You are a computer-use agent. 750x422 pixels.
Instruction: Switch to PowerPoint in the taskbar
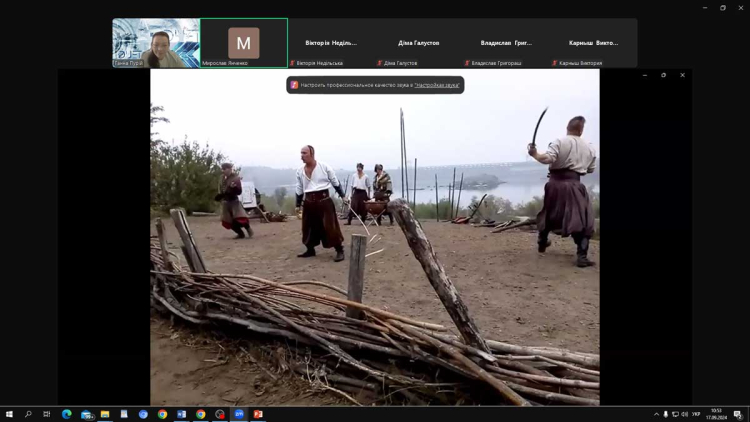[x=257, y=414]
